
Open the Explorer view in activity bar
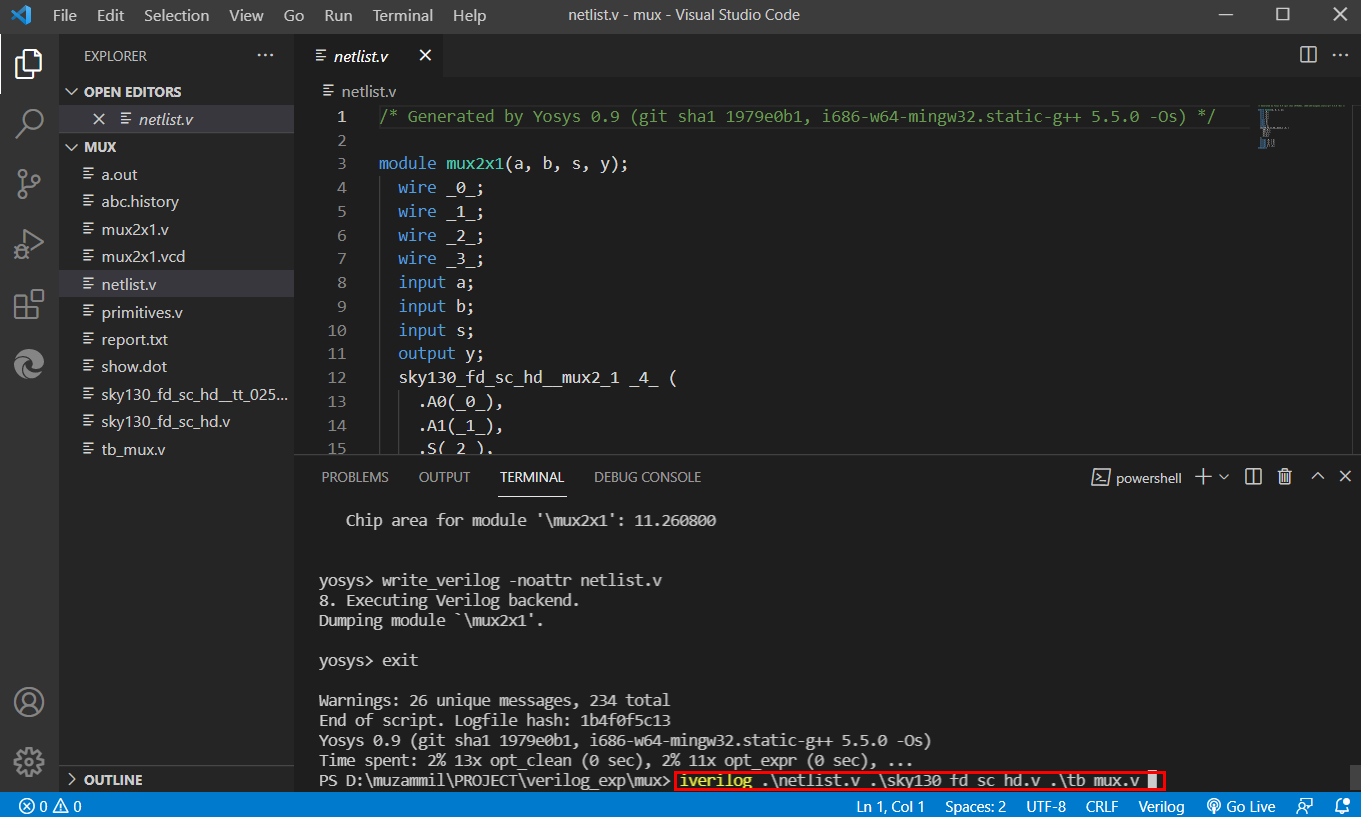click(x=29, y=64)
